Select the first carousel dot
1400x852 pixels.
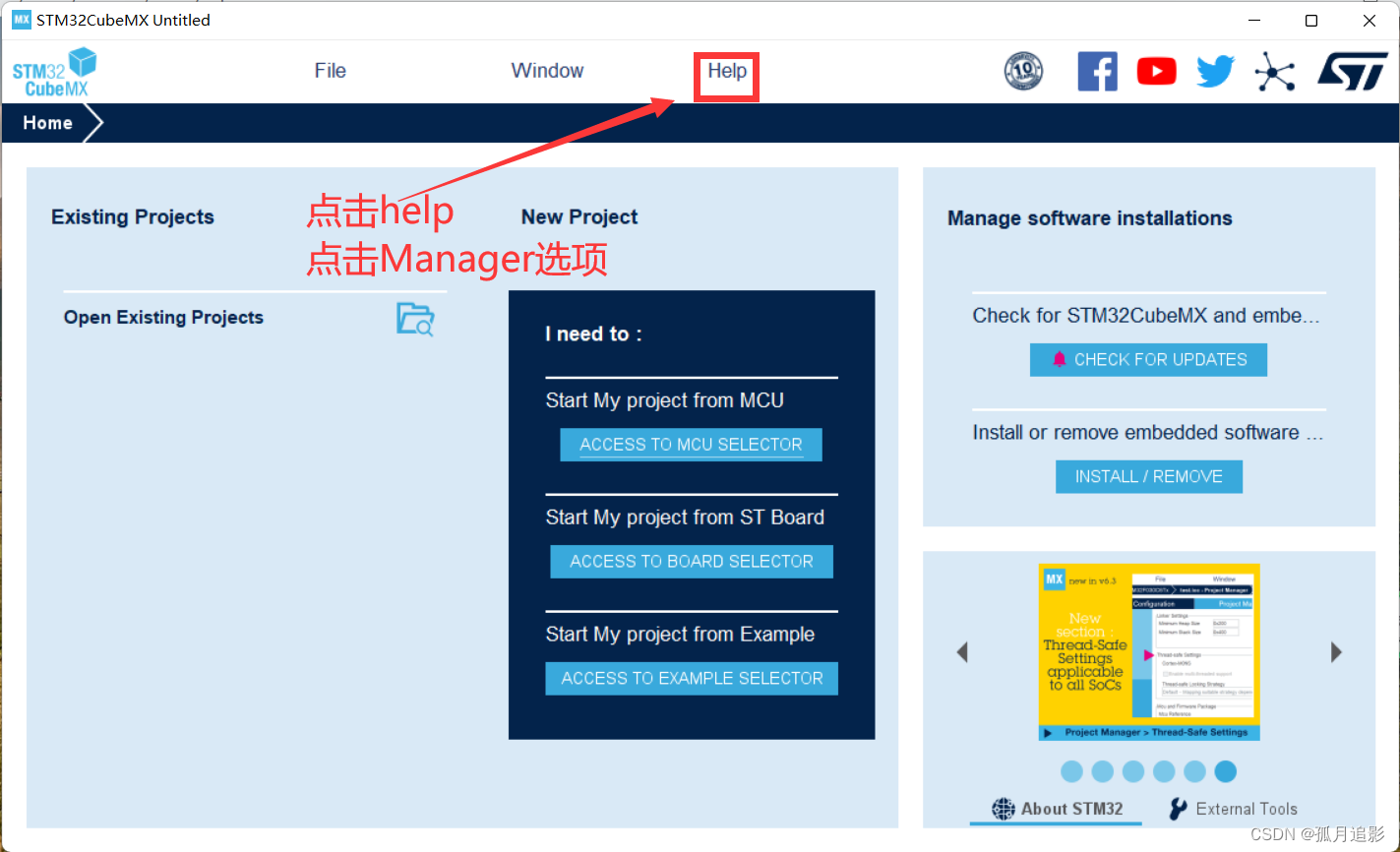tap(1072, 771)
